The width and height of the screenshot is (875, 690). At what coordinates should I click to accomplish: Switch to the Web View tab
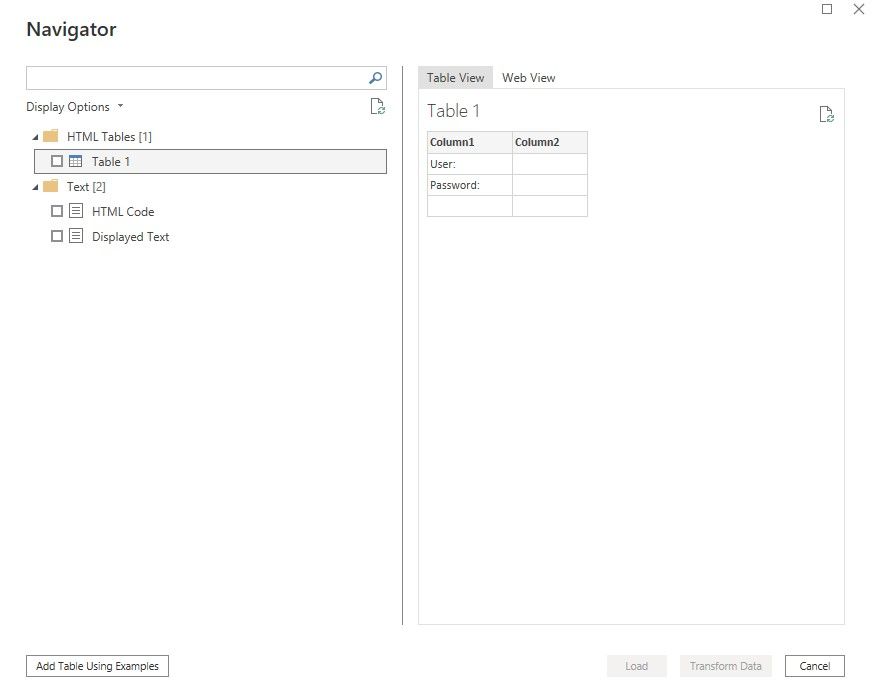point(528,78)
